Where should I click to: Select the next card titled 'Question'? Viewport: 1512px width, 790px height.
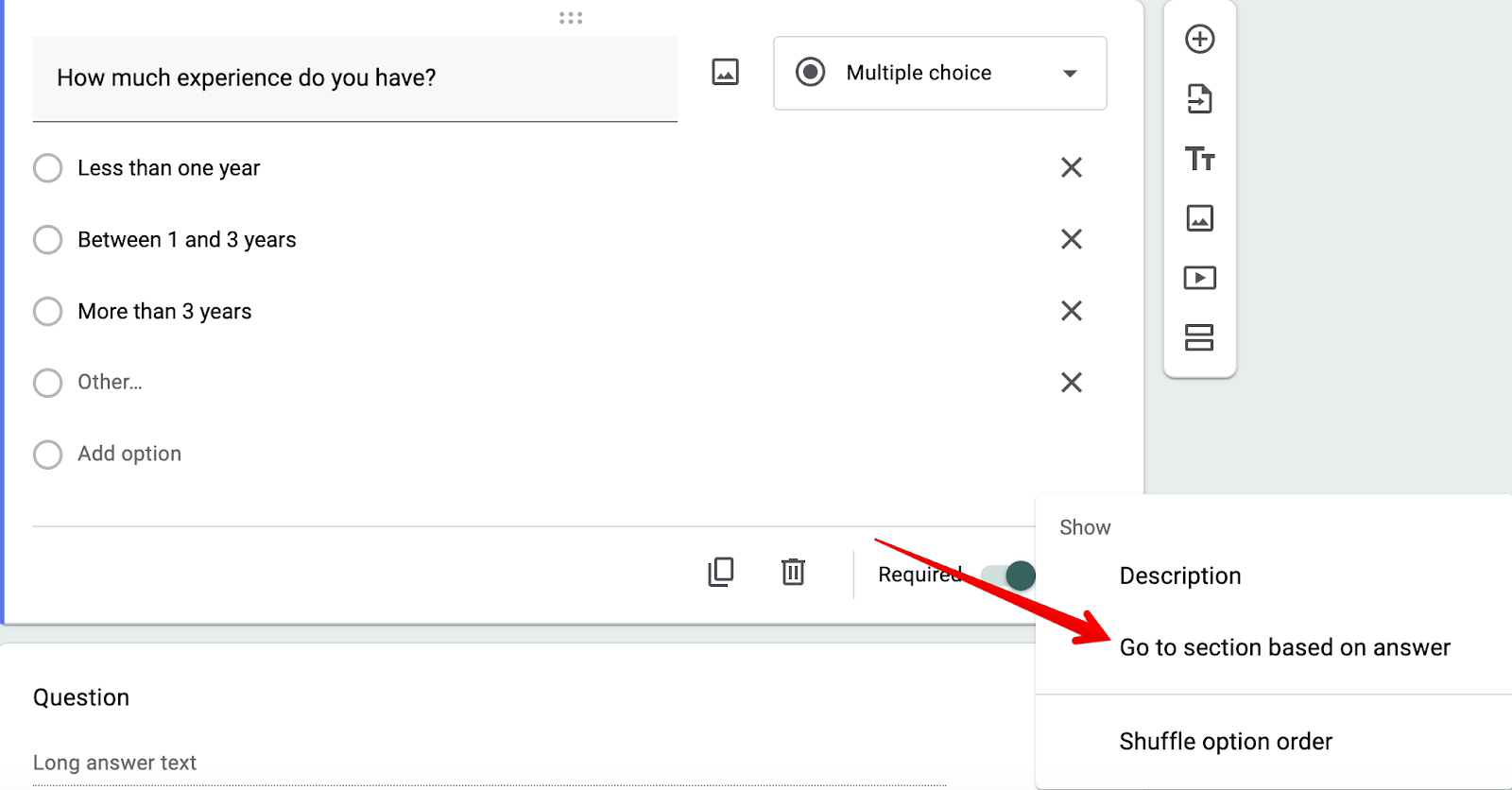point(81,697)
